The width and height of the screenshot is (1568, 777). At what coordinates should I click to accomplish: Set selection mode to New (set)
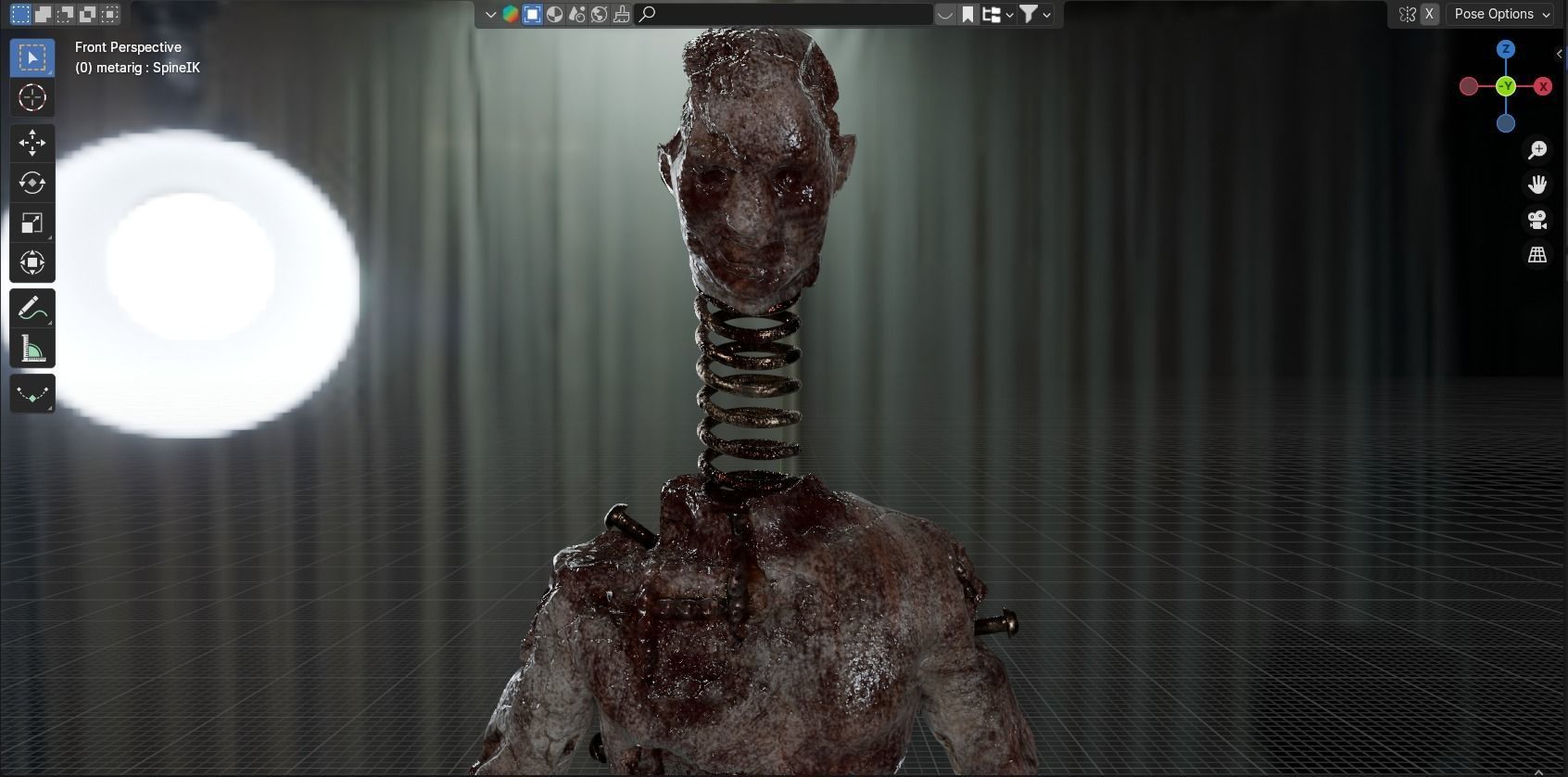20,14
